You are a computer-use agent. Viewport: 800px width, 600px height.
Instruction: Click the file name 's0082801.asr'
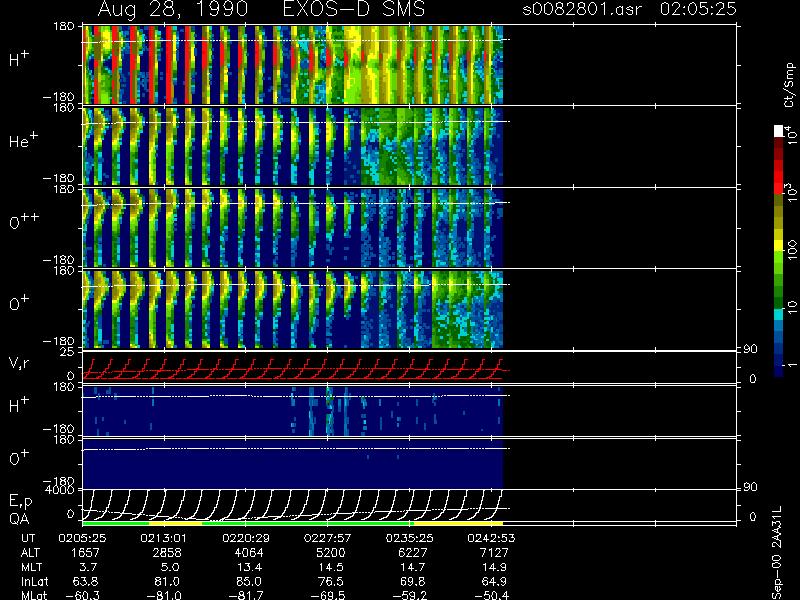582,9
